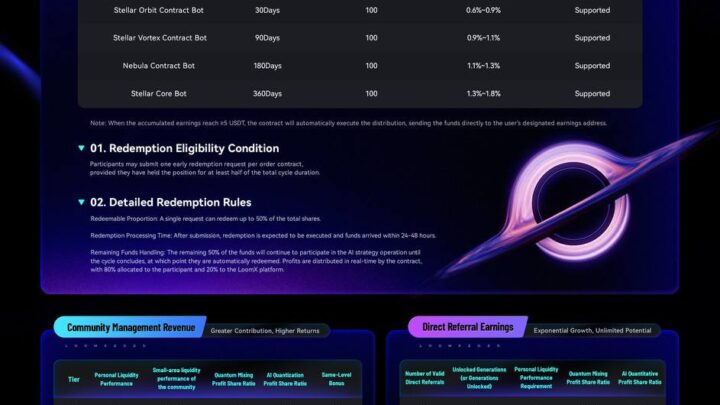
Task: Click Quantum Mixing header in Community table
Action: [234, 380]
